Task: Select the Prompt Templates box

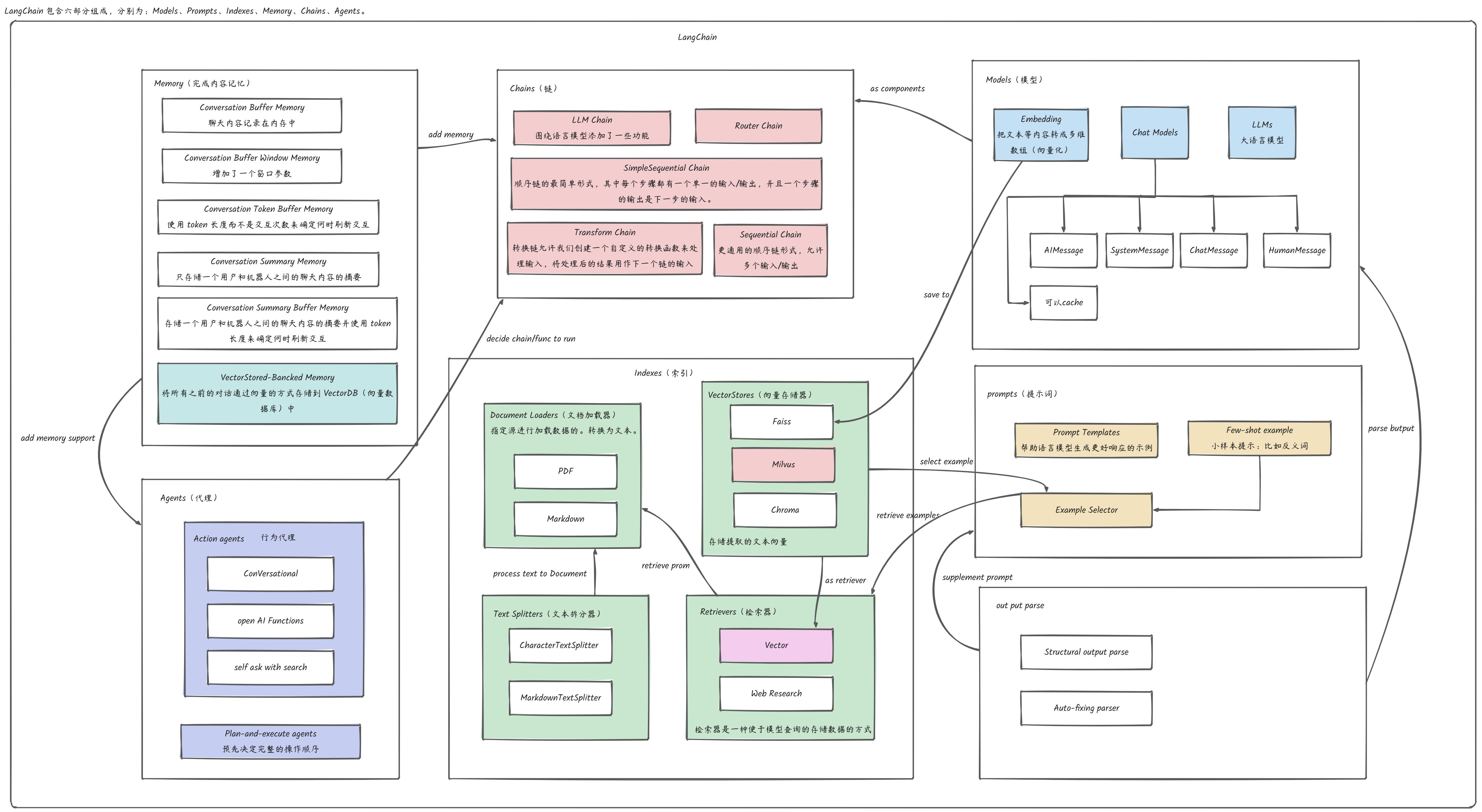Action: click(x=1086, y=440)
